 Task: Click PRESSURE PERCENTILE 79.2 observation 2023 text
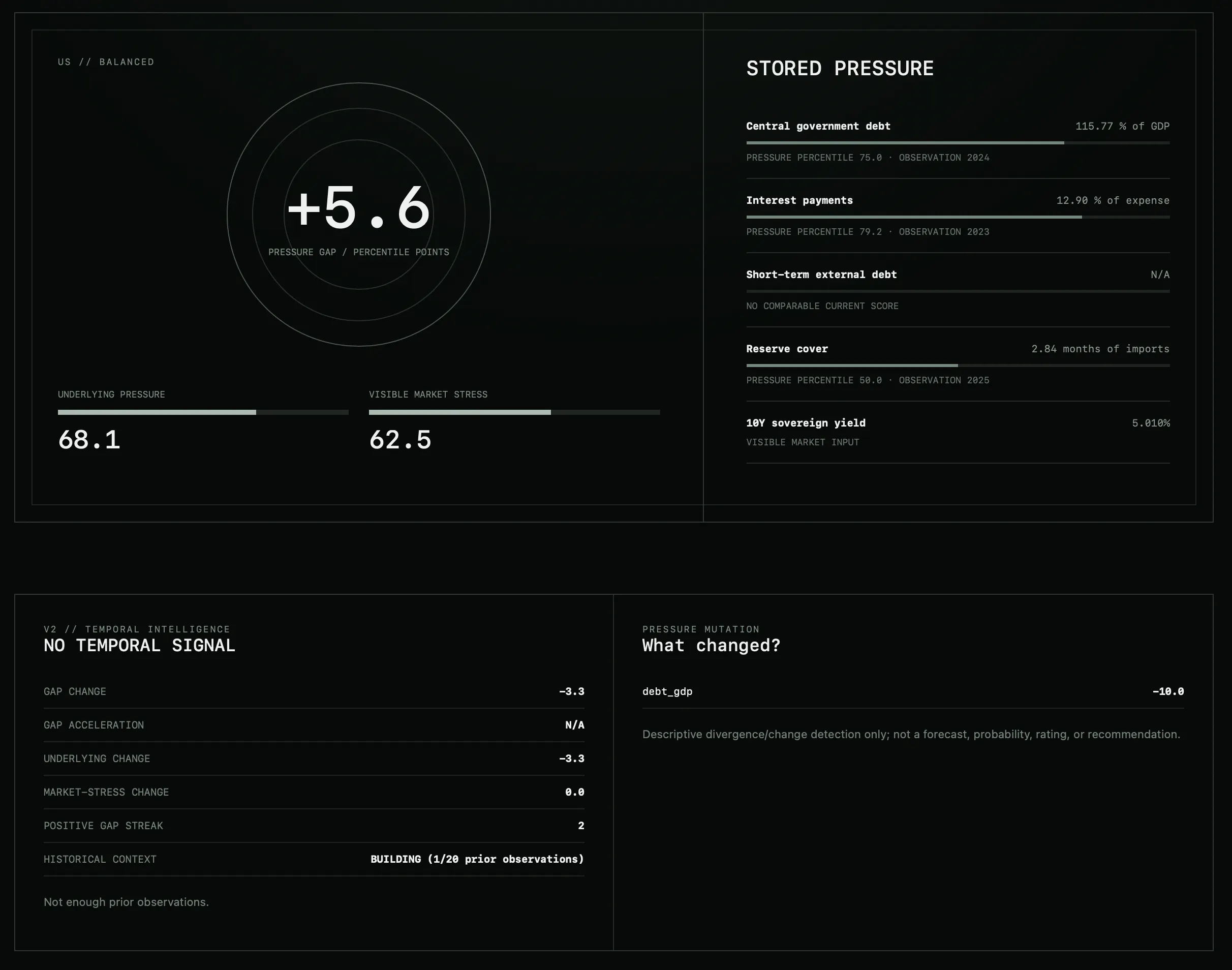click(868, 232)
